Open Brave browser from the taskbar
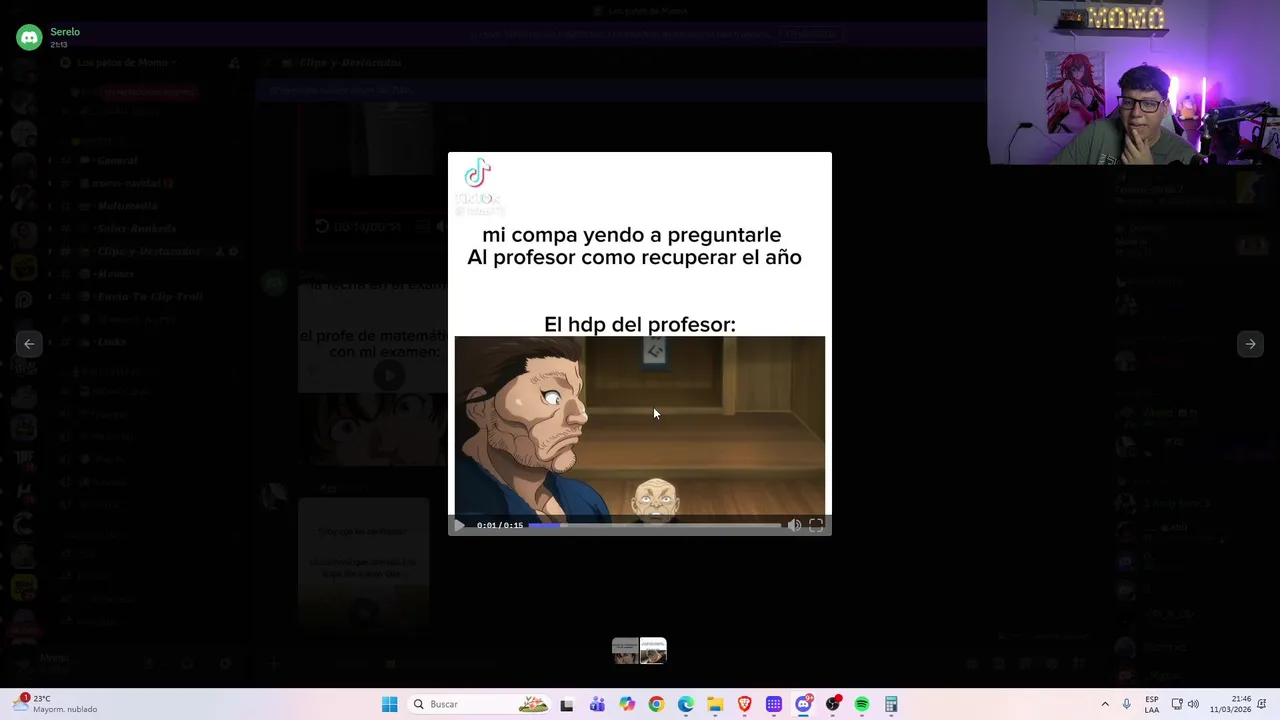This screenshot has height=720, width=1280. click(744, 704)
